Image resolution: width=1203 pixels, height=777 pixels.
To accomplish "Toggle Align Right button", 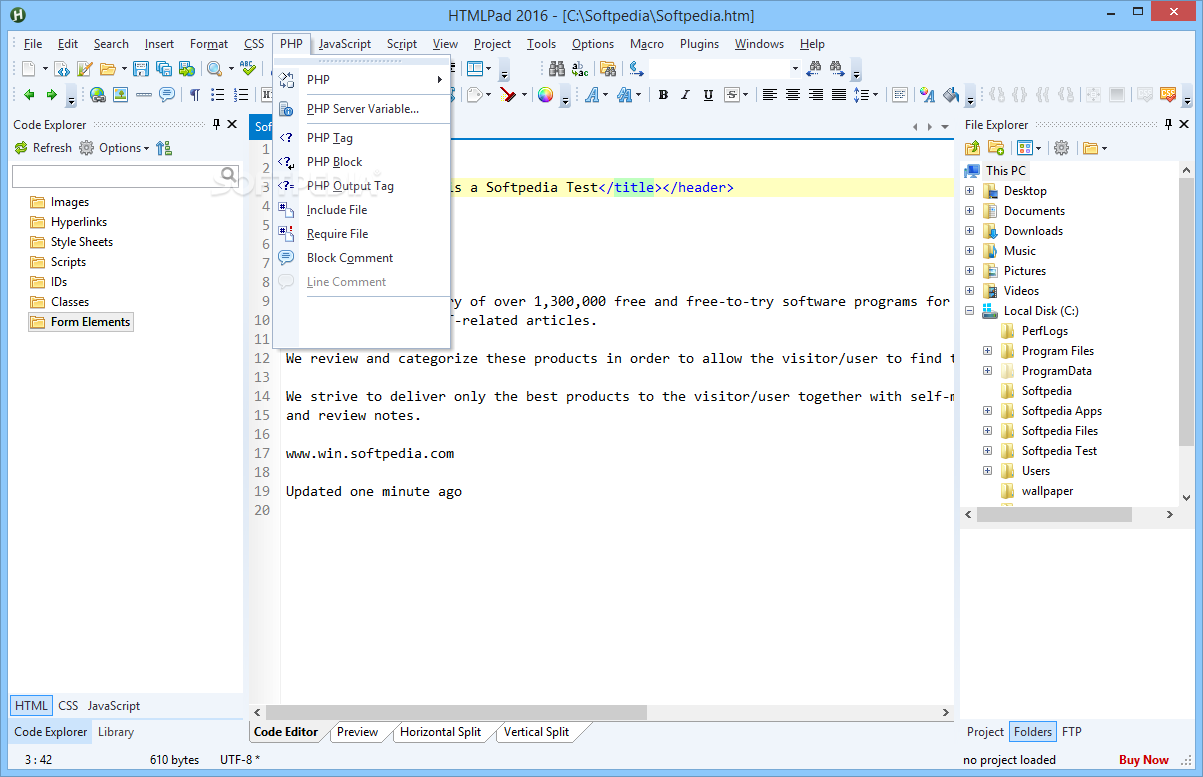I will [x=816, y=95].
